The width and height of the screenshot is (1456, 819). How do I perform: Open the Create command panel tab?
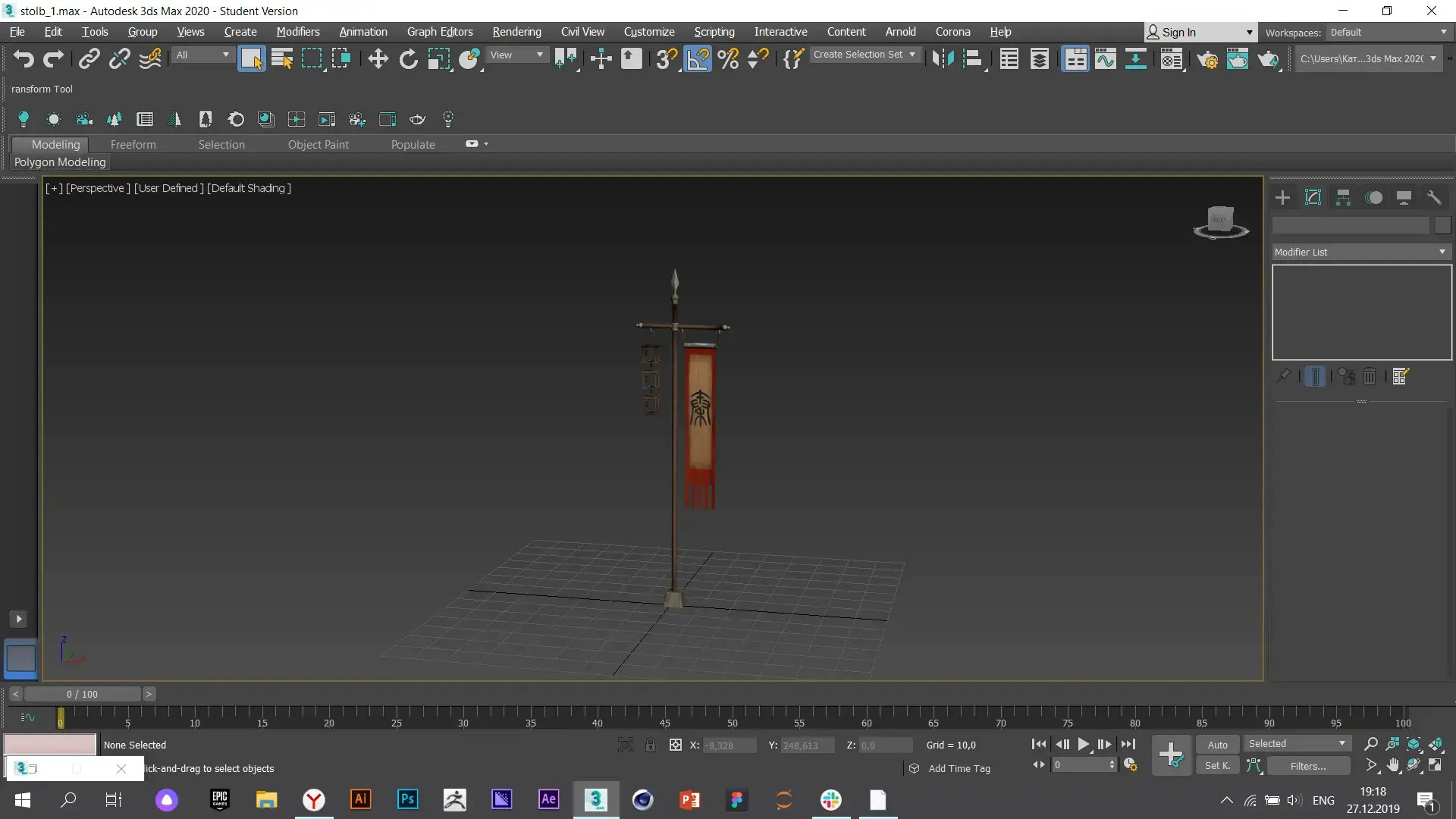click(x=1282, y=198)
